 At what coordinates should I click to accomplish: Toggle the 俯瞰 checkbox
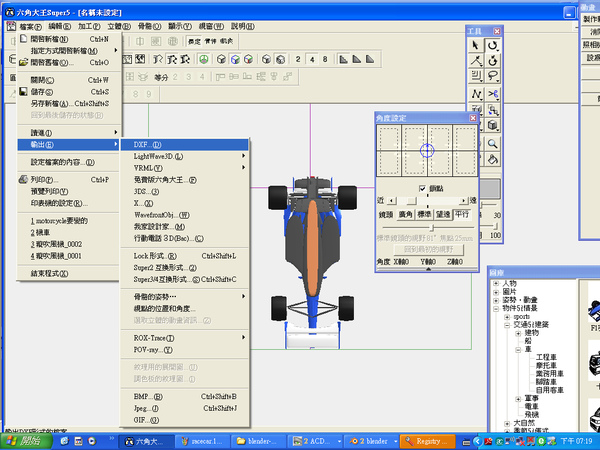pyautogui.click(x=421, y=187)
